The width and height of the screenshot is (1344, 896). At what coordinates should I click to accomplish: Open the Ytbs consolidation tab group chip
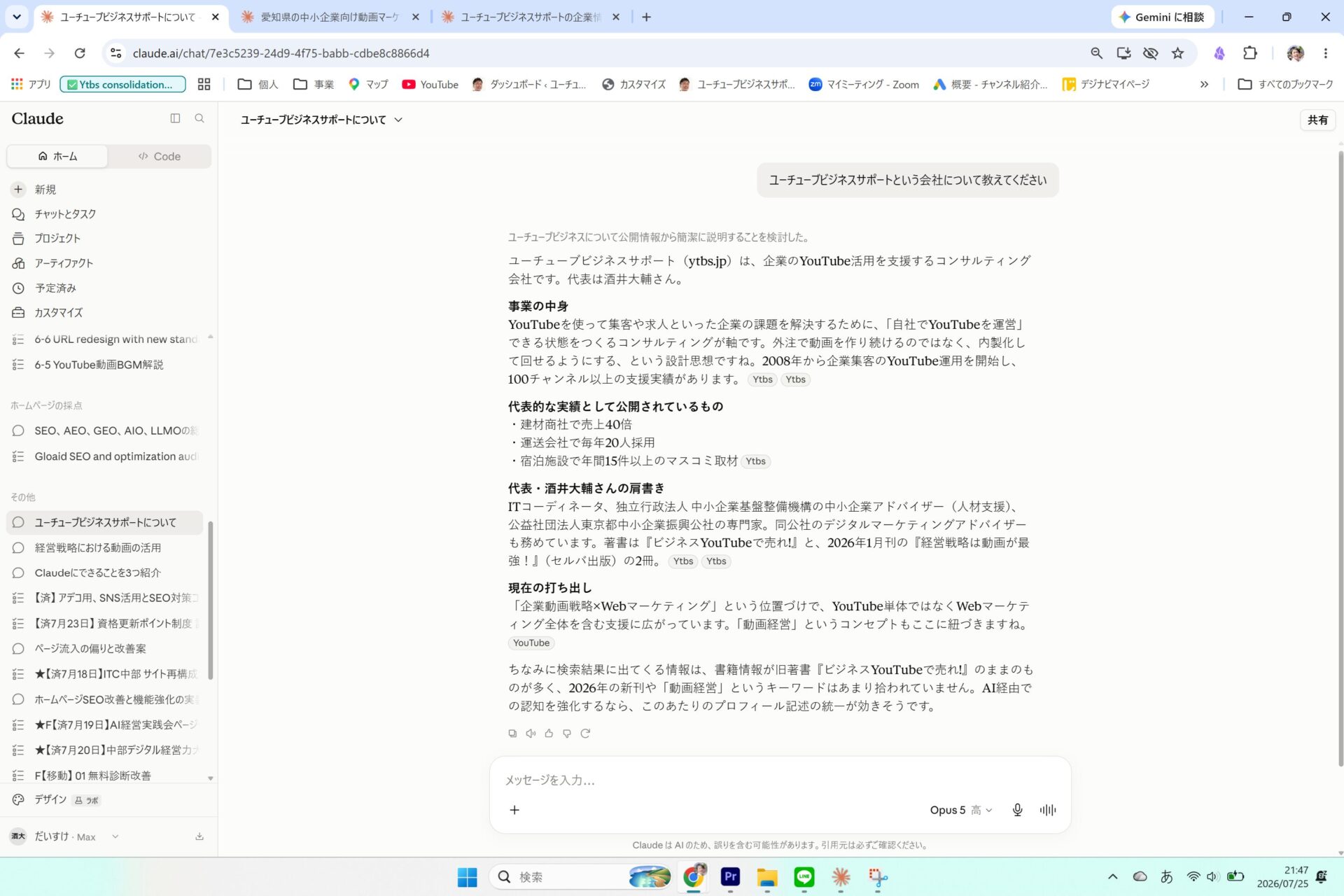(123, 85)
